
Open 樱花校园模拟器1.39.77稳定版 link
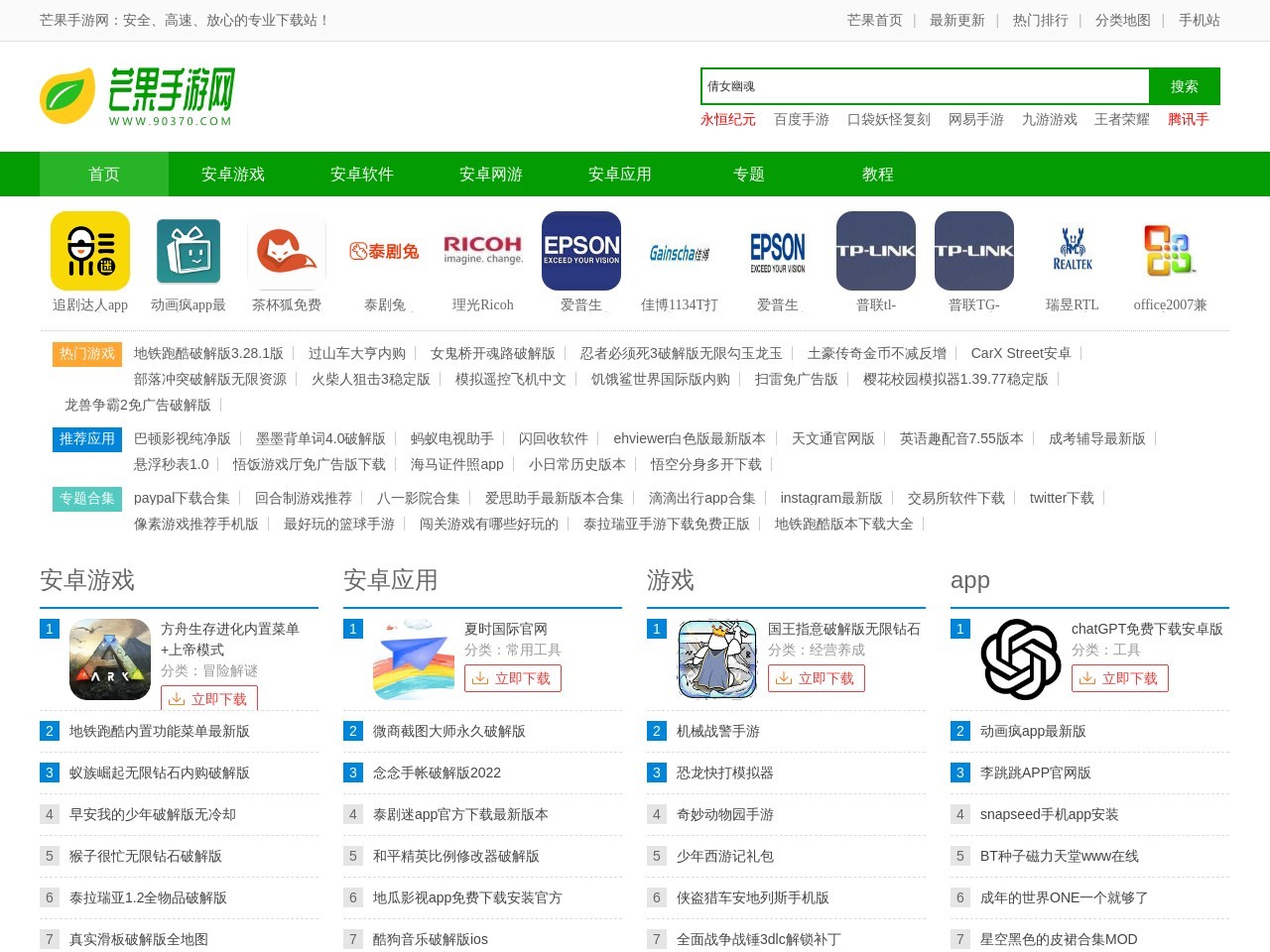(955, 379)
